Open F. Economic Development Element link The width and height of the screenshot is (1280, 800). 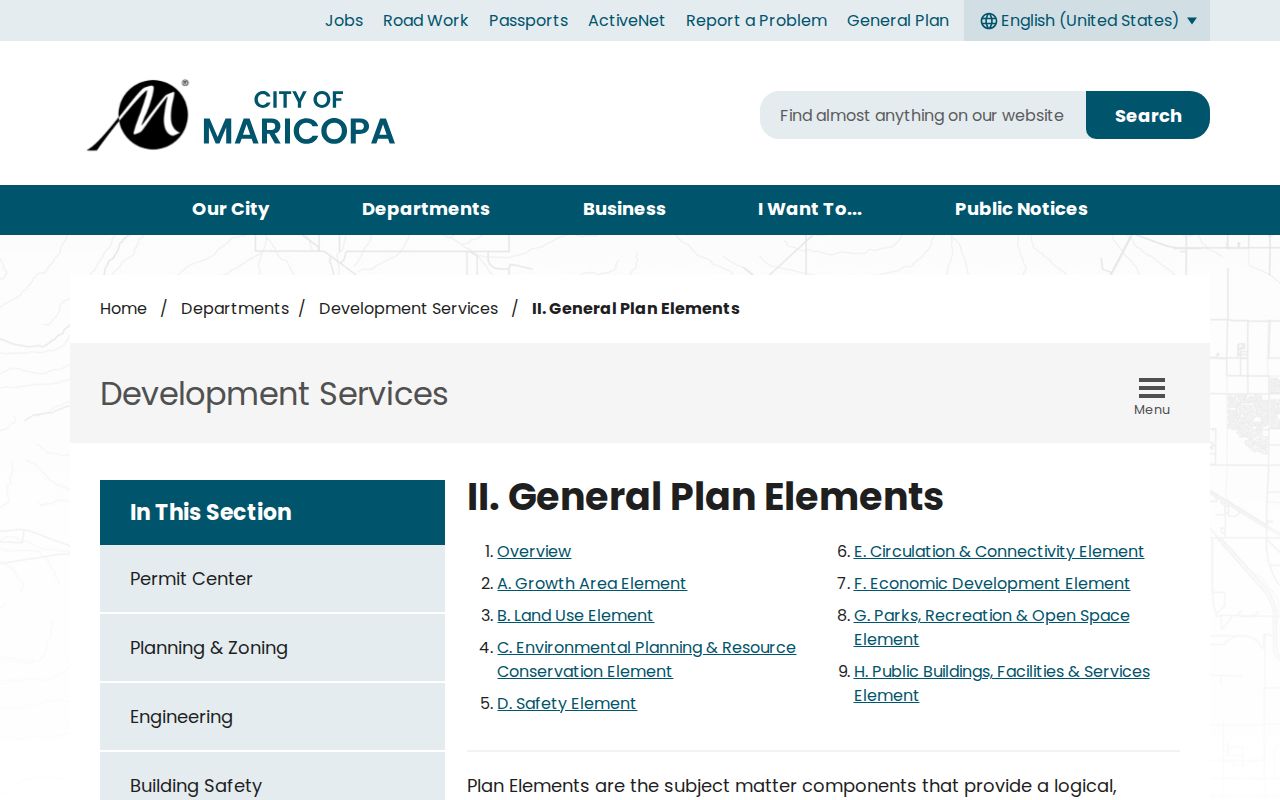click(992, 584)
